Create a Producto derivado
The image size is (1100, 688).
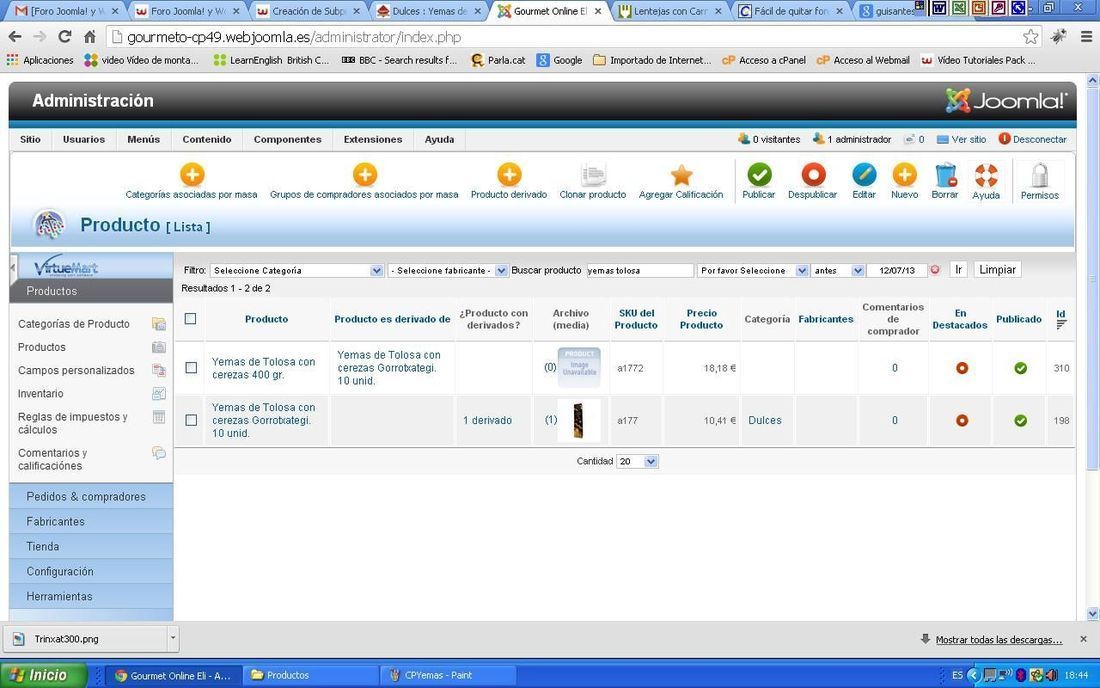[509, 175]
